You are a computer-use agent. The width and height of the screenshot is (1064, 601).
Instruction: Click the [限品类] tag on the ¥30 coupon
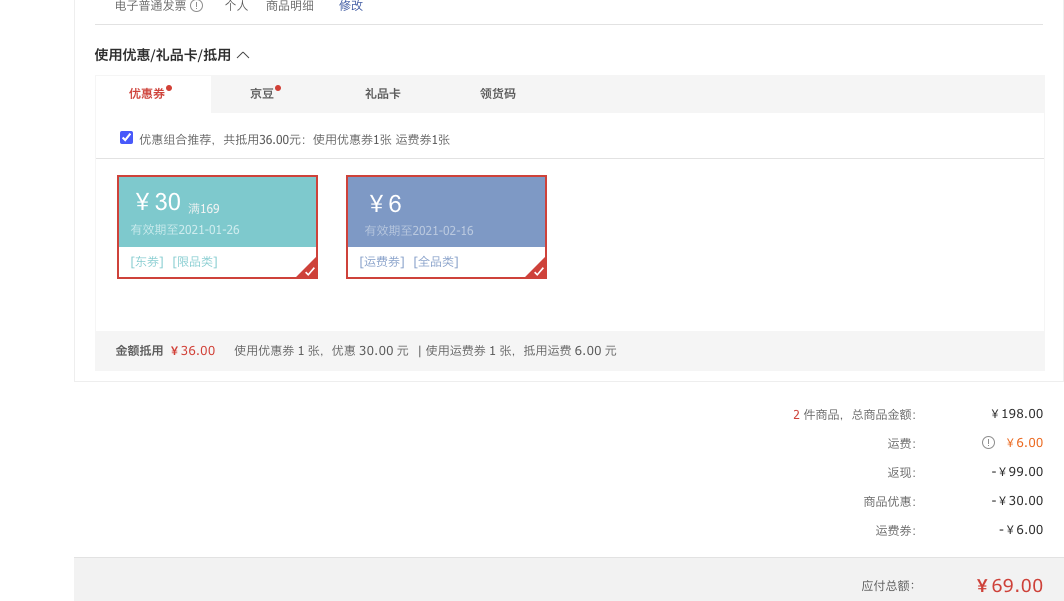[x=195, y=262]
